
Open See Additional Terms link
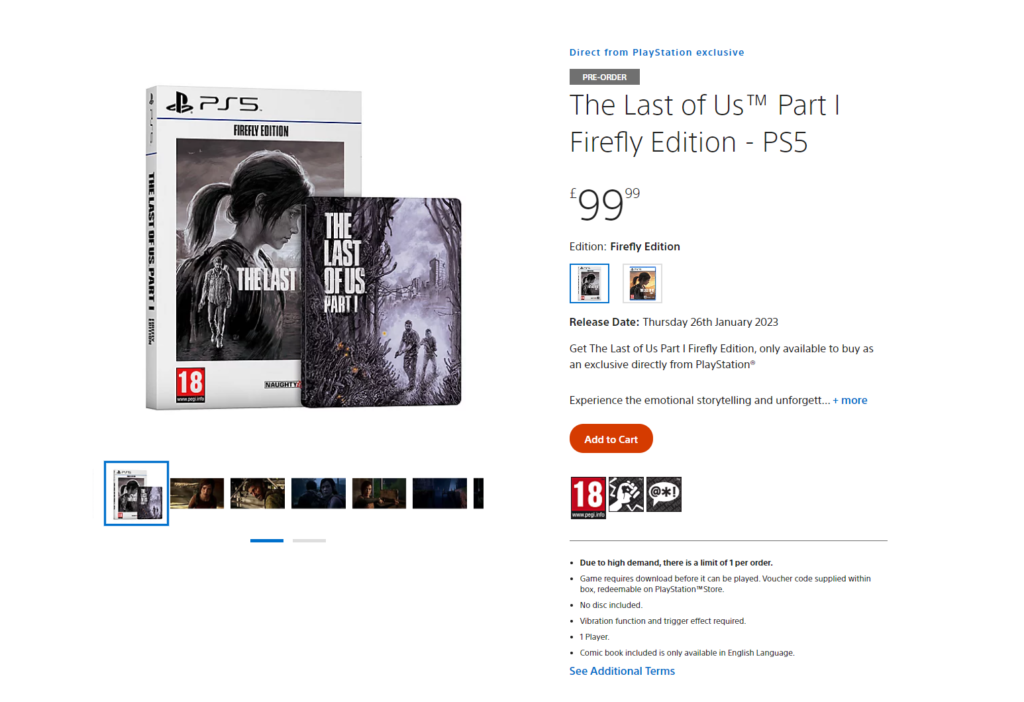[622, 671]
